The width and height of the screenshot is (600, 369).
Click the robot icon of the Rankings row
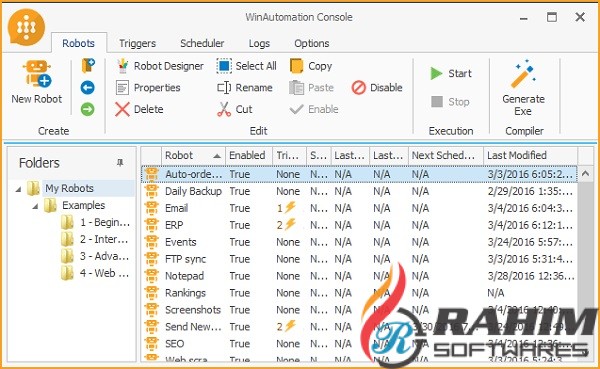point(152,292)
